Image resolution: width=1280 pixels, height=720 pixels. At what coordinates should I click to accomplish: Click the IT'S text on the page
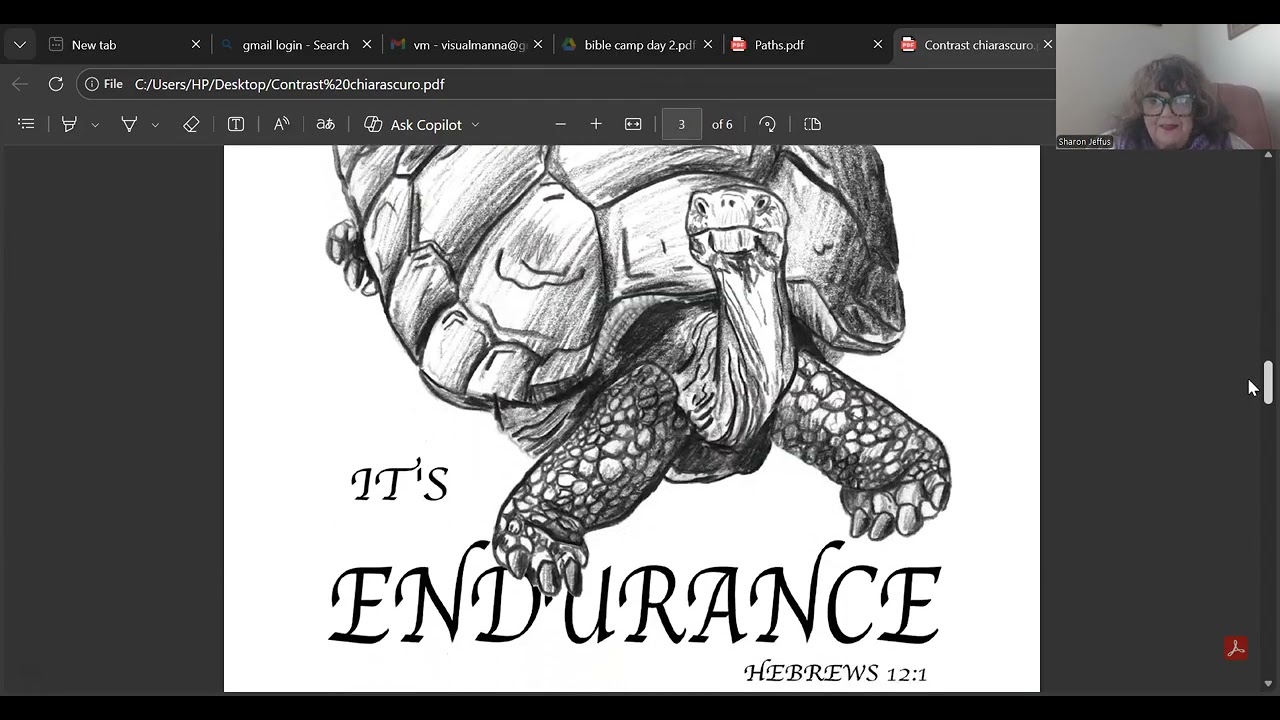[x=400, y=482]
